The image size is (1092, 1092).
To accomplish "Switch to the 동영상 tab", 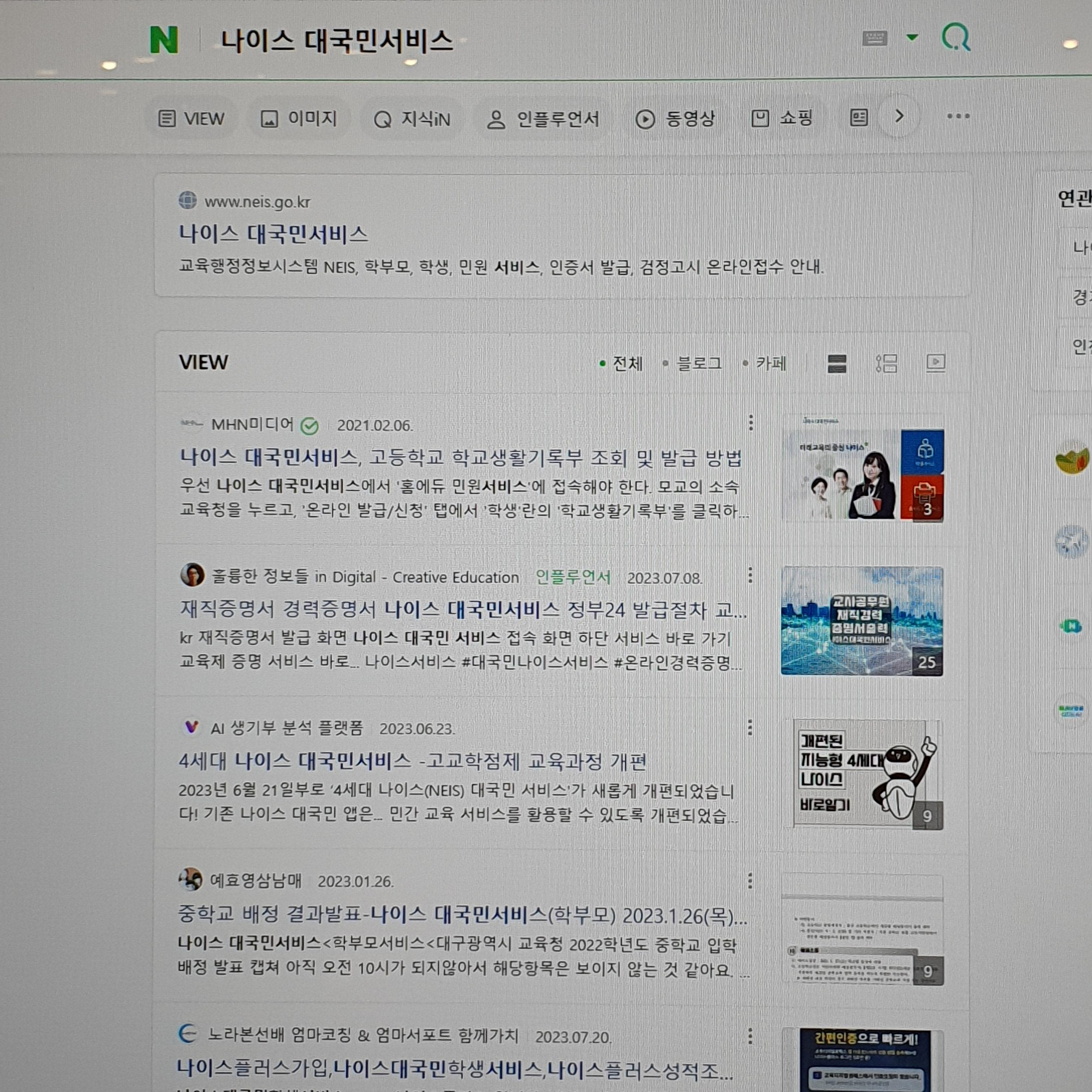I will 675,119.
